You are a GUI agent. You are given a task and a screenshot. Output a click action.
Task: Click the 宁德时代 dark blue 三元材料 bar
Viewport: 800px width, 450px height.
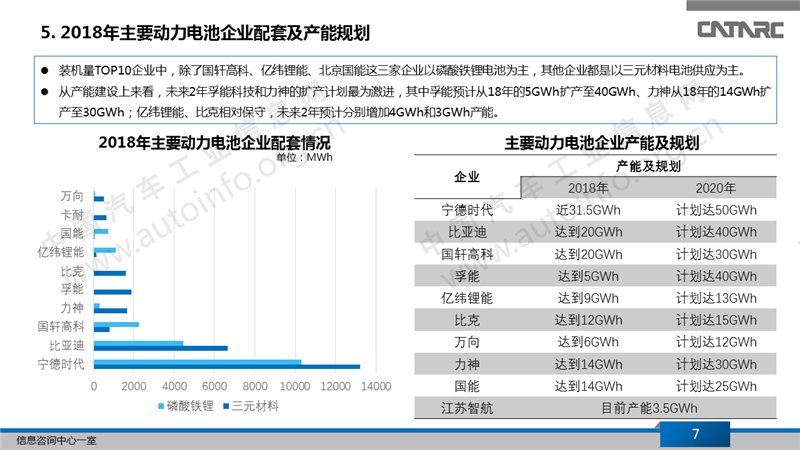[227, 367]
